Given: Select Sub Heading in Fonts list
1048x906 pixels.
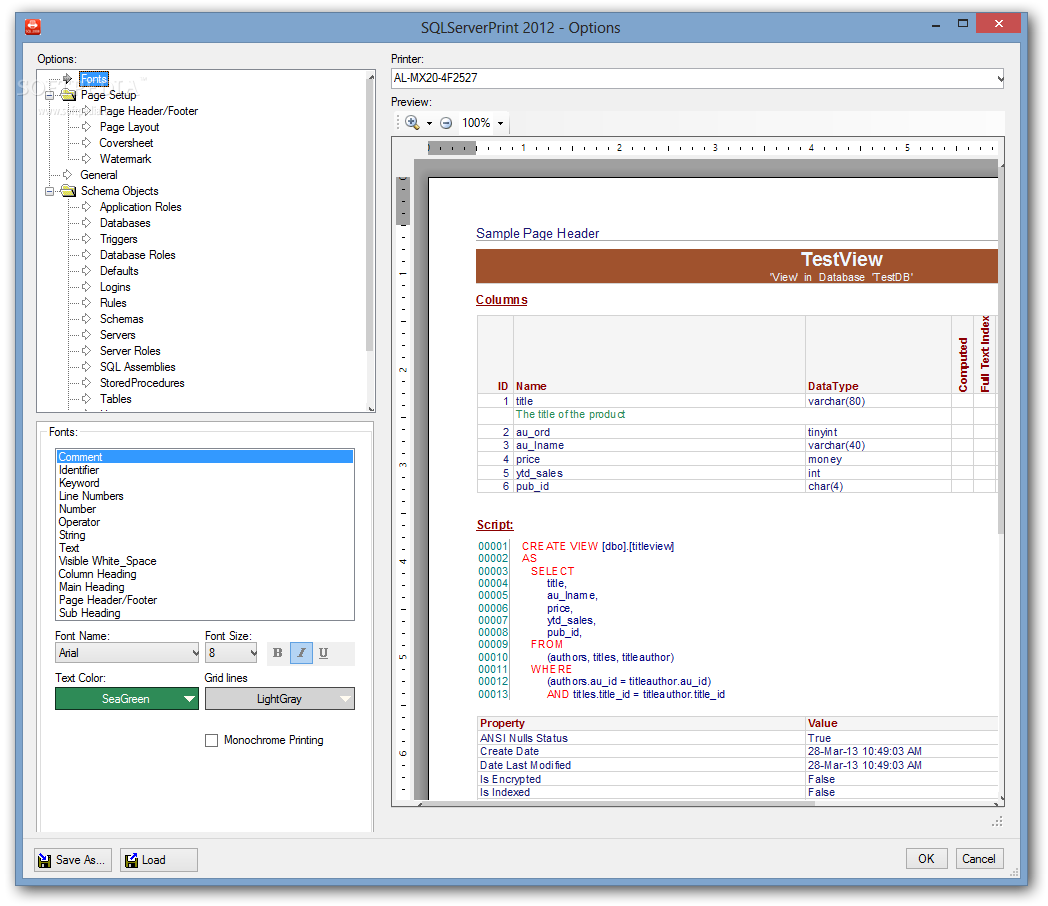Looking at the screenshot, I should [205, 613].
